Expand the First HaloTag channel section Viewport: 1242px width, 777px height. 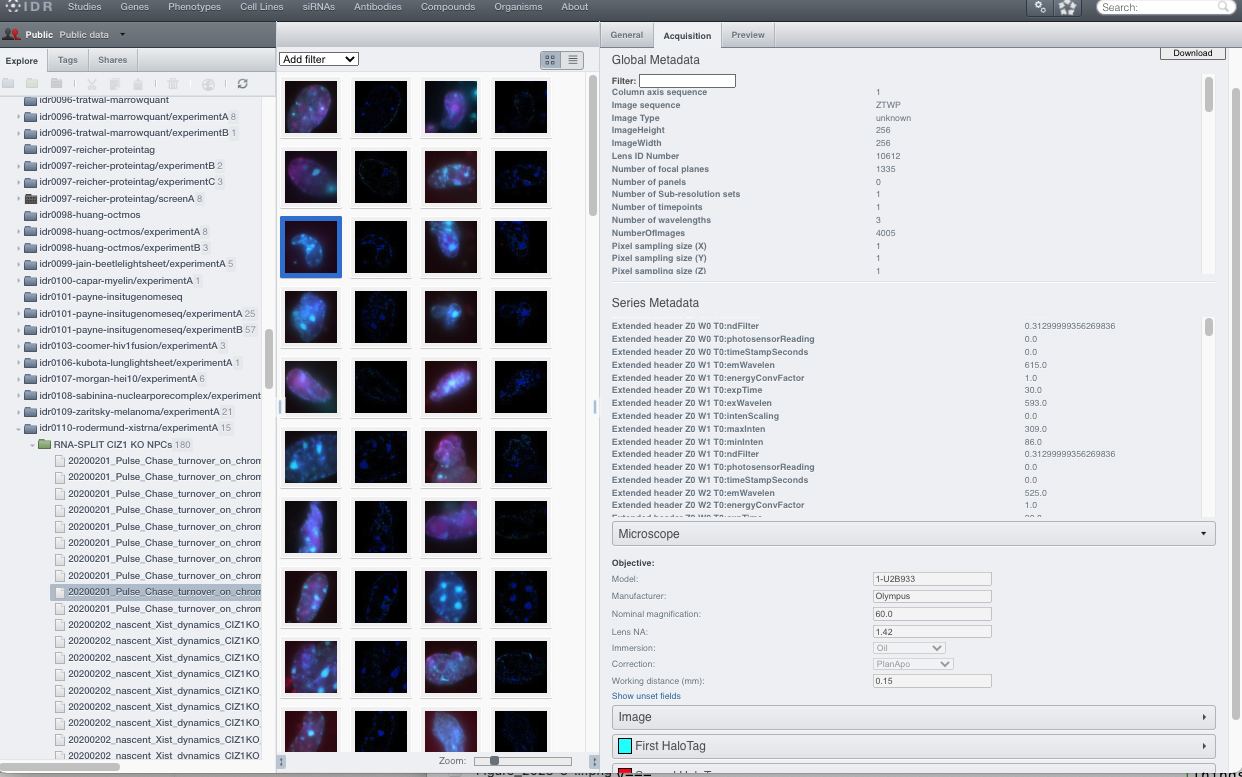[x=913, y=746]
